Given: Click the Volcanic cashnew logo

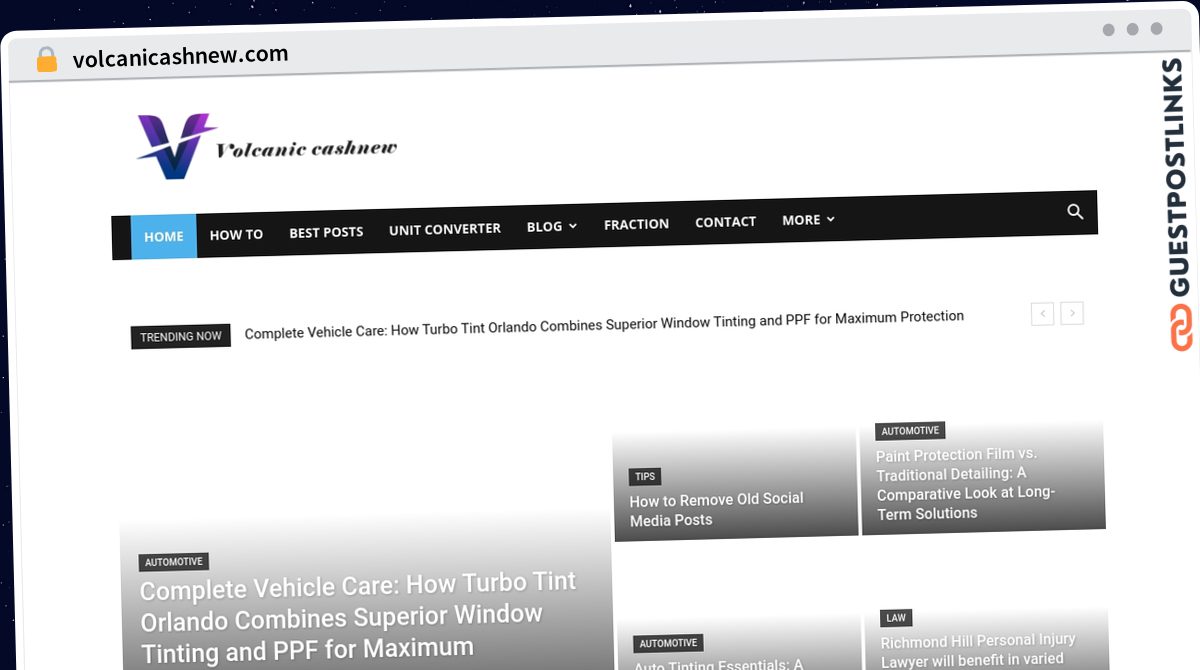Looking at the screenshot, I should [267, 147].
